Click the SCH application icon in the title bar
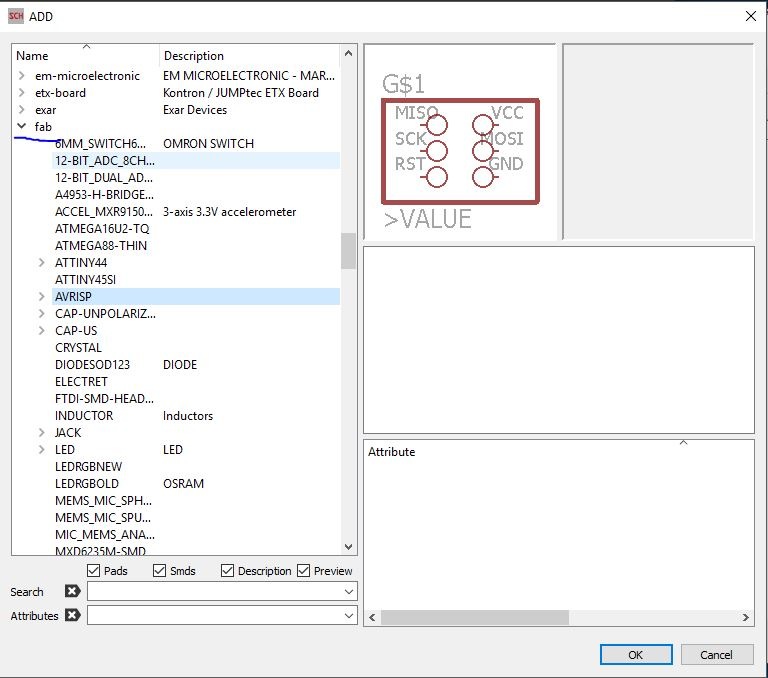Viewport: 768px width, 678px height. [16, 16]
